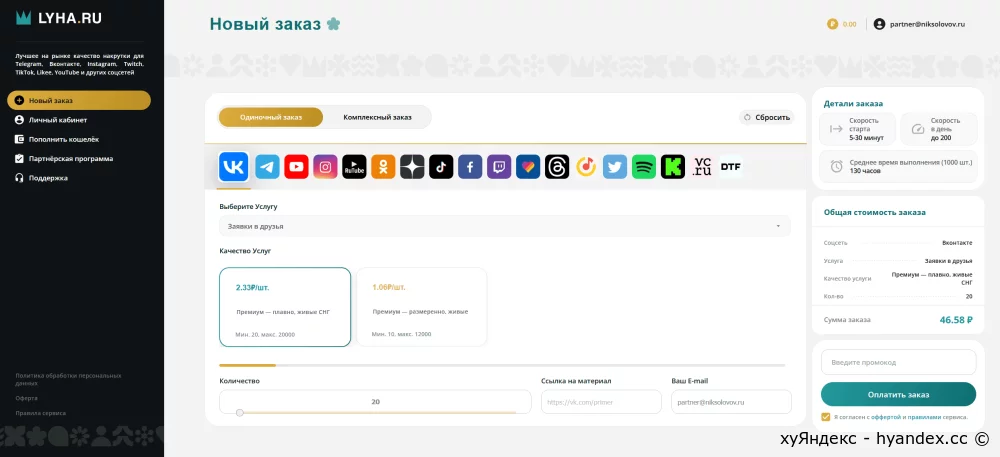Choose the YouTube network icon

click(x=297, y=167)
